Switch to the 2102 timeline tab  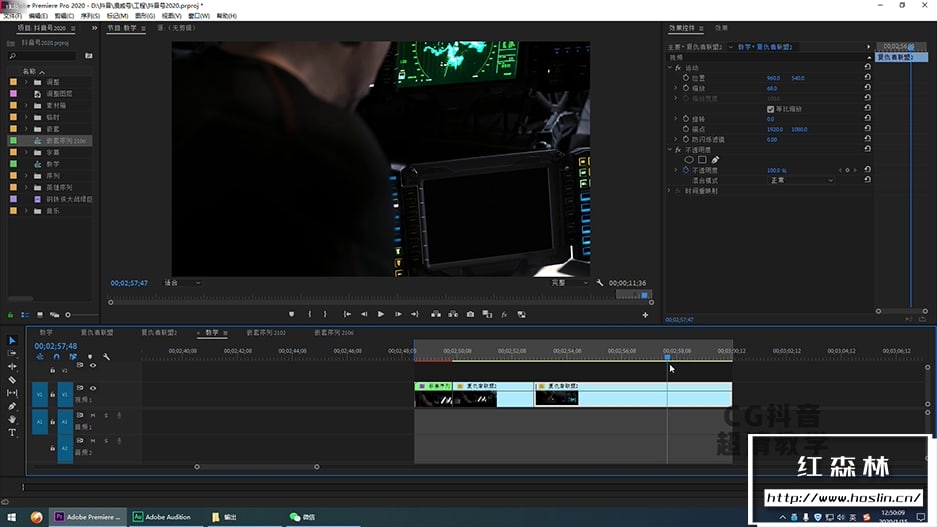[266, 332]
